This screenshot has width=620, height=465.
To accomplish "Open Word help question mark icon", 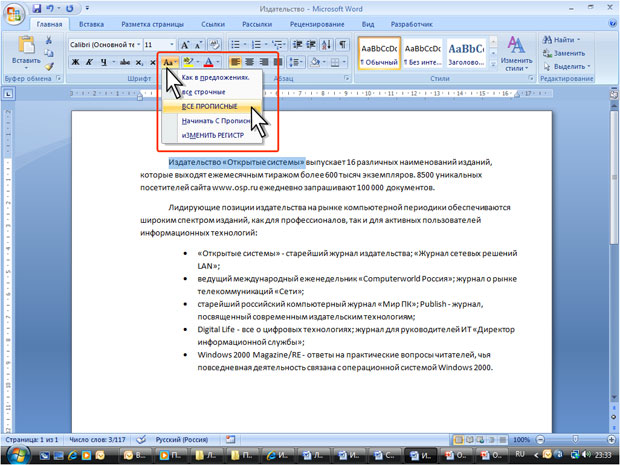I will tap(612, 23).
